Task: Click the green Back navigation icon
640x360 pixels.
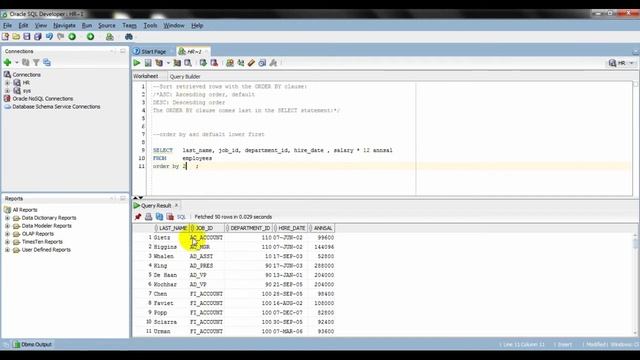Action: click(72, 37)
